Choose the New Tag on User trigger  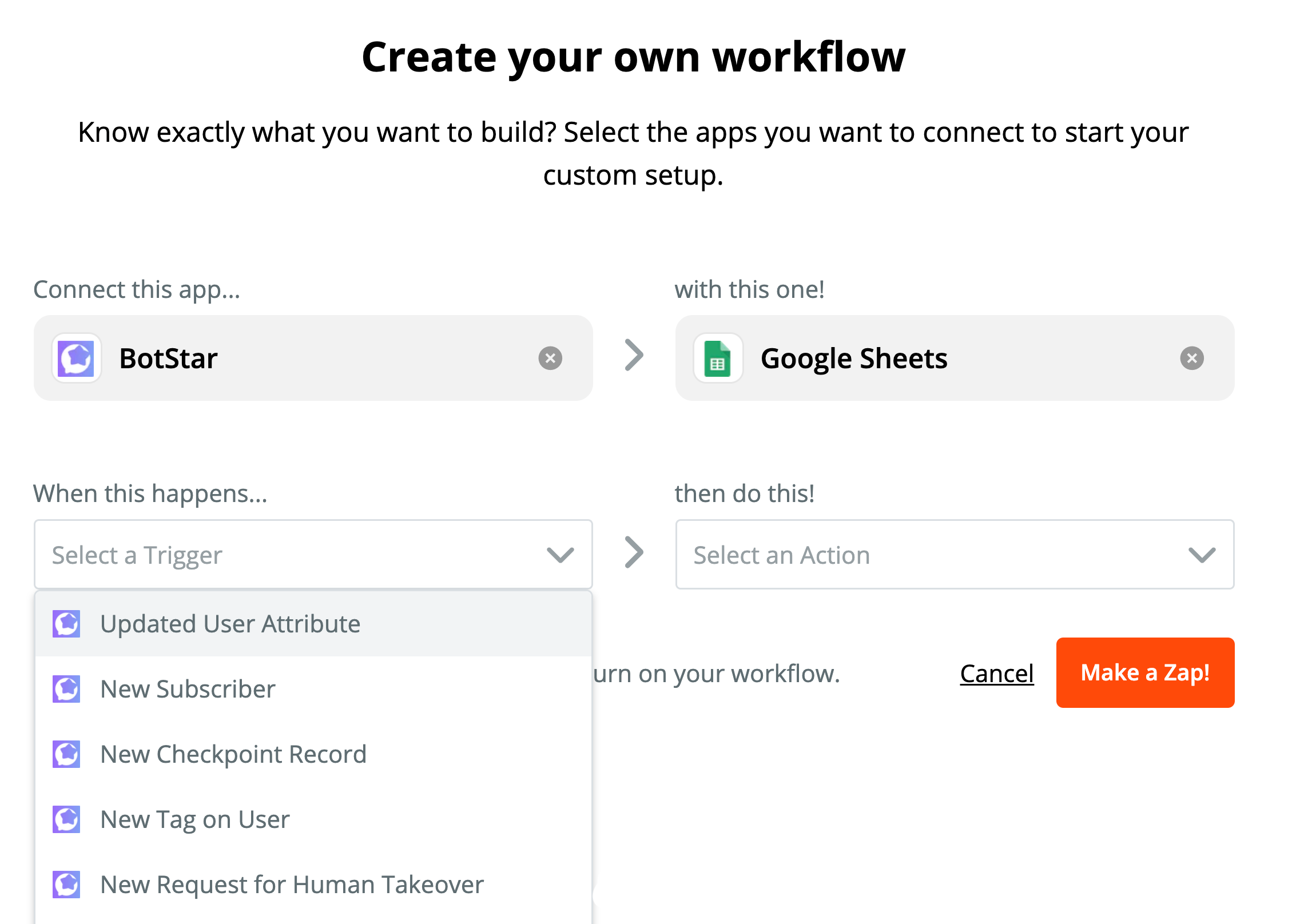(x=313, y=819)
